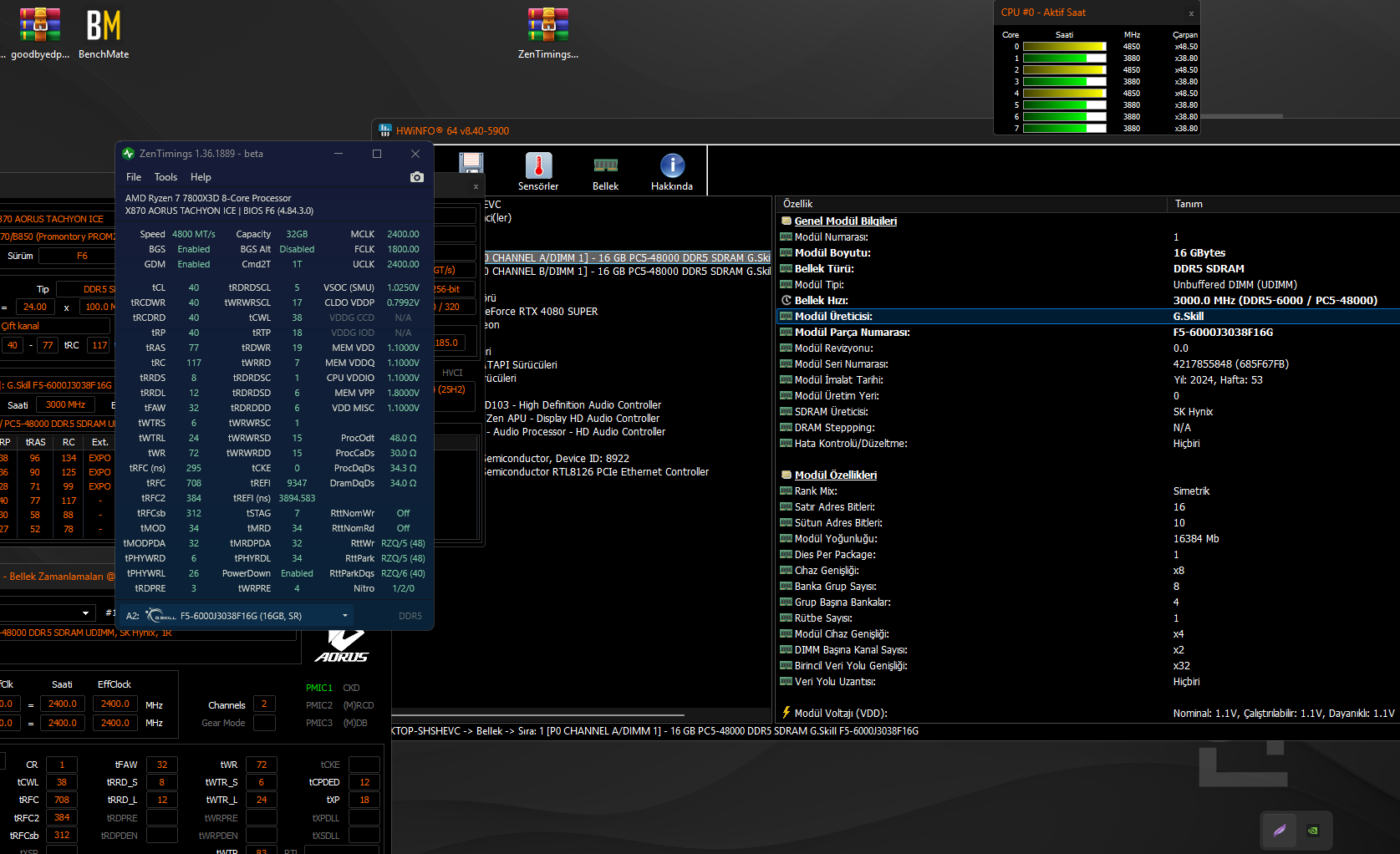Click the icon beside Genel Modül Bilgileri header
The height and width of the screenshot is (854, 1400).
pos(787,221)
